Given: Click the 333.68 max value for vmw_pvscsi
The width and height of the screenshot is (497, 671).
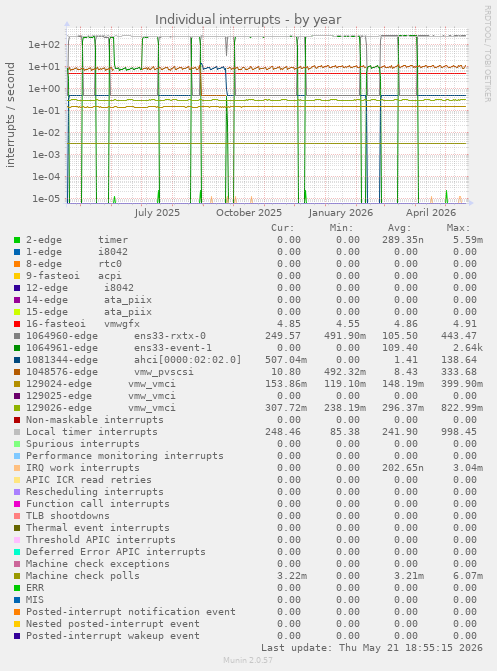Looking at the screenshot, I should pos(459,372).
